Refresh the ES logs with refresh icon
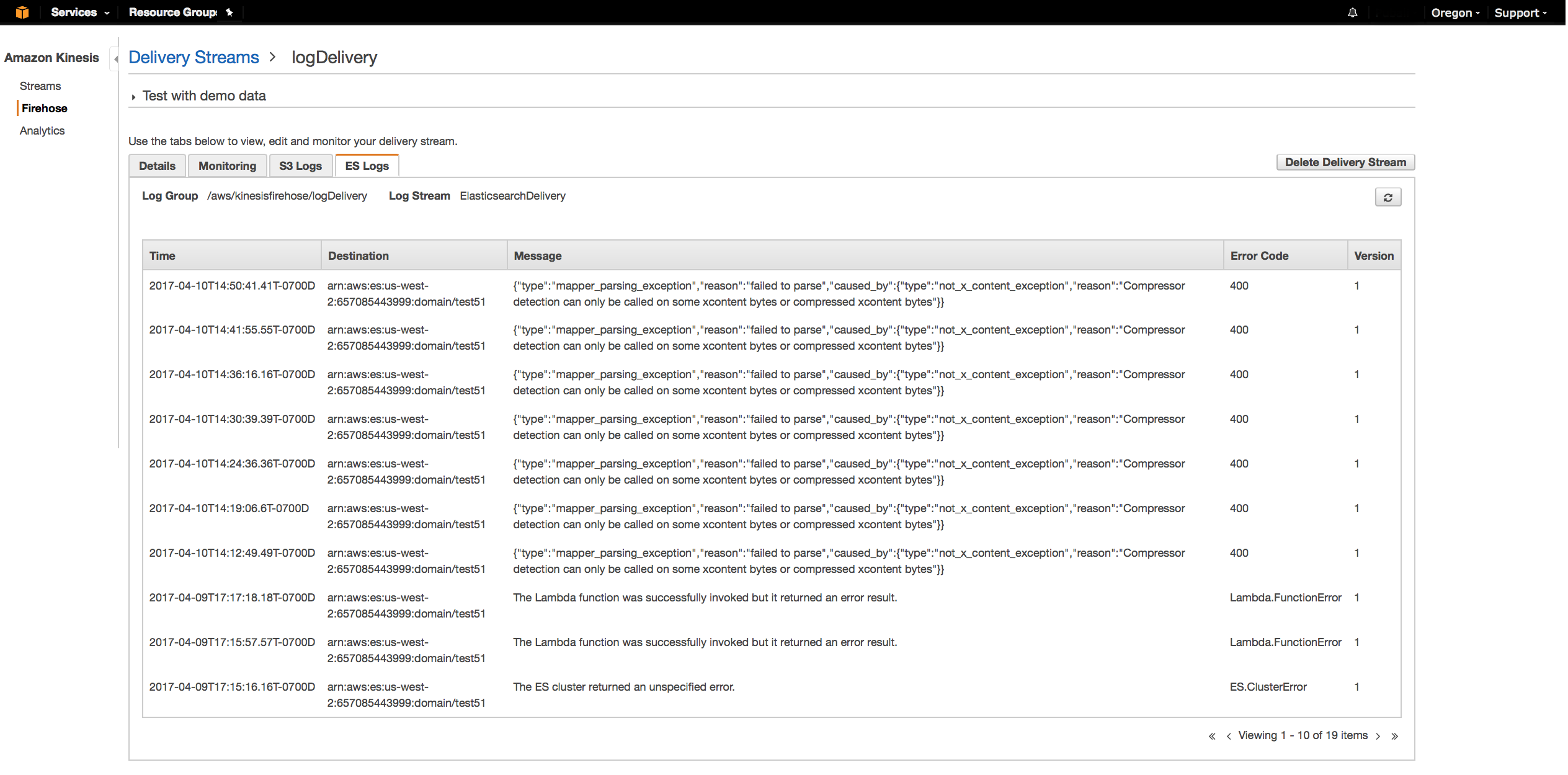This screenshot has width=1568, height=775. [x=1388, y=197]
